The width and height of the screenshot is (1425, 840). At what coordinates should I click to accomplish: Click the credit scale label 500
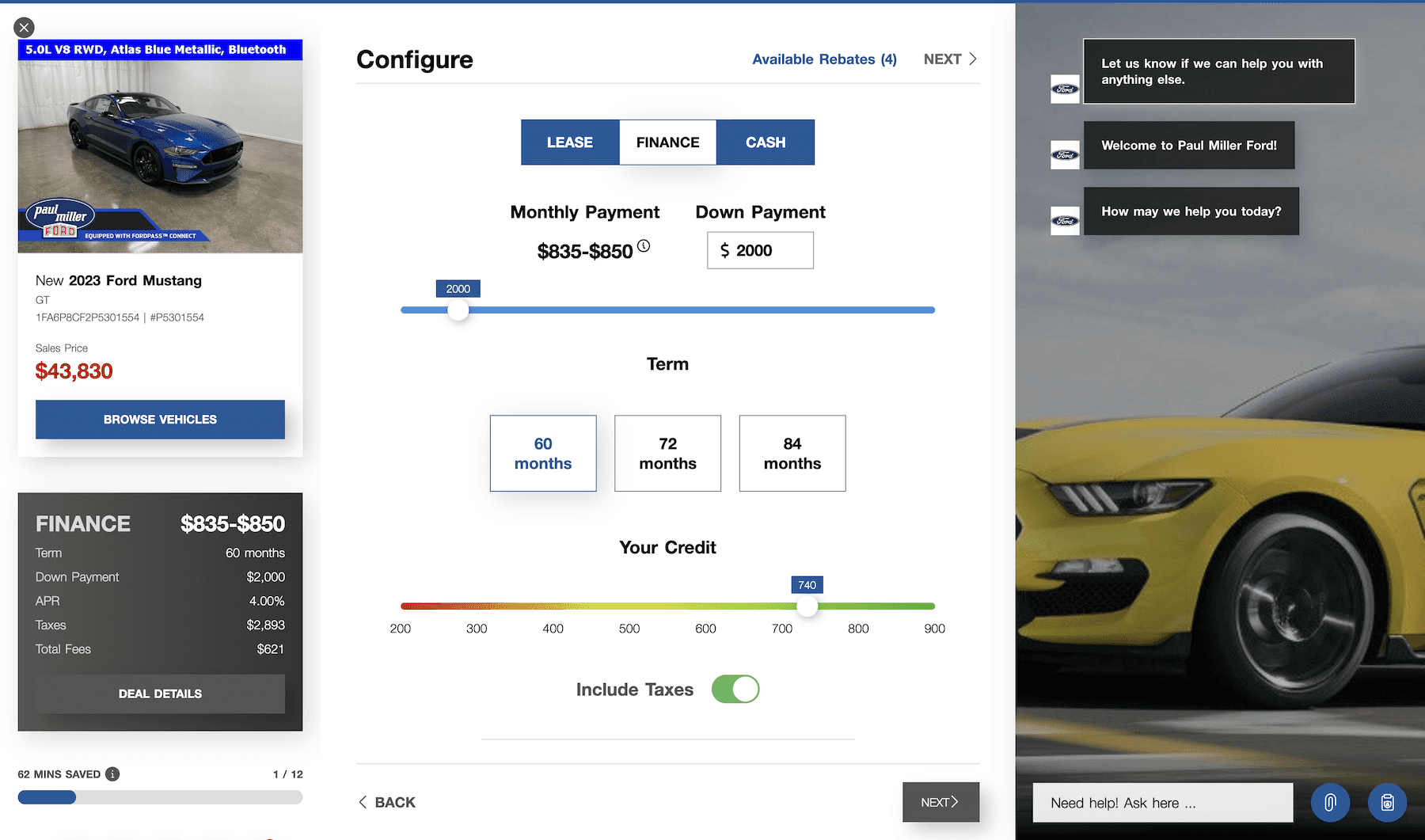click(x=629, y=629)
